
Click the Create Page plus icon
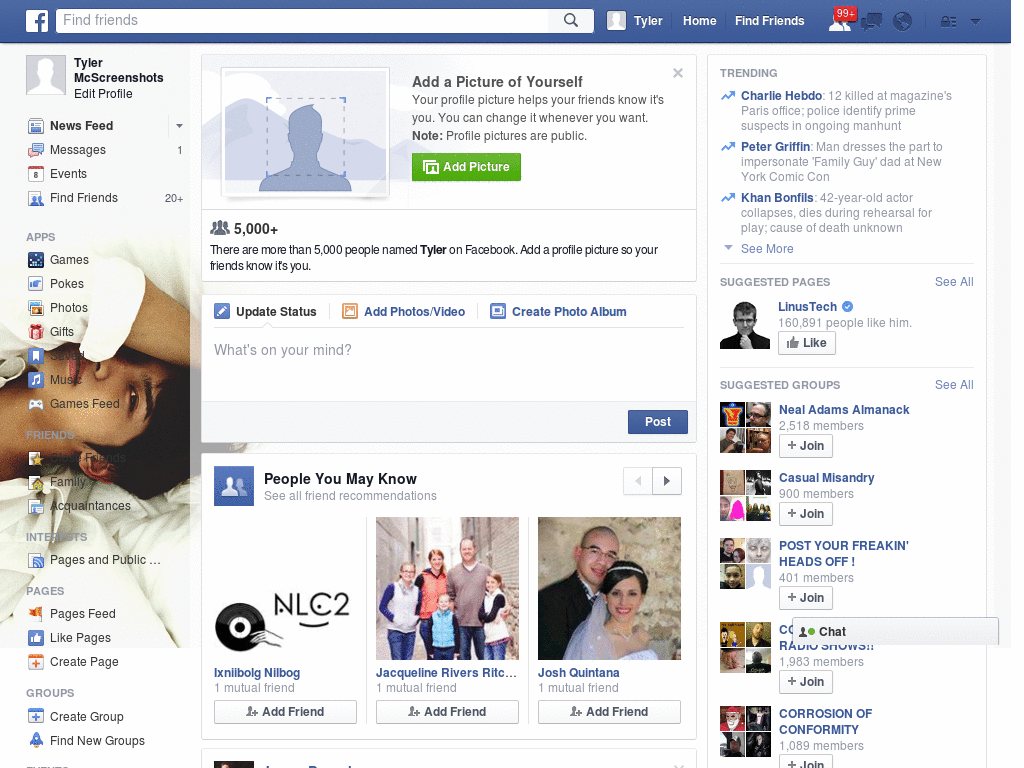tap(36, 662)
